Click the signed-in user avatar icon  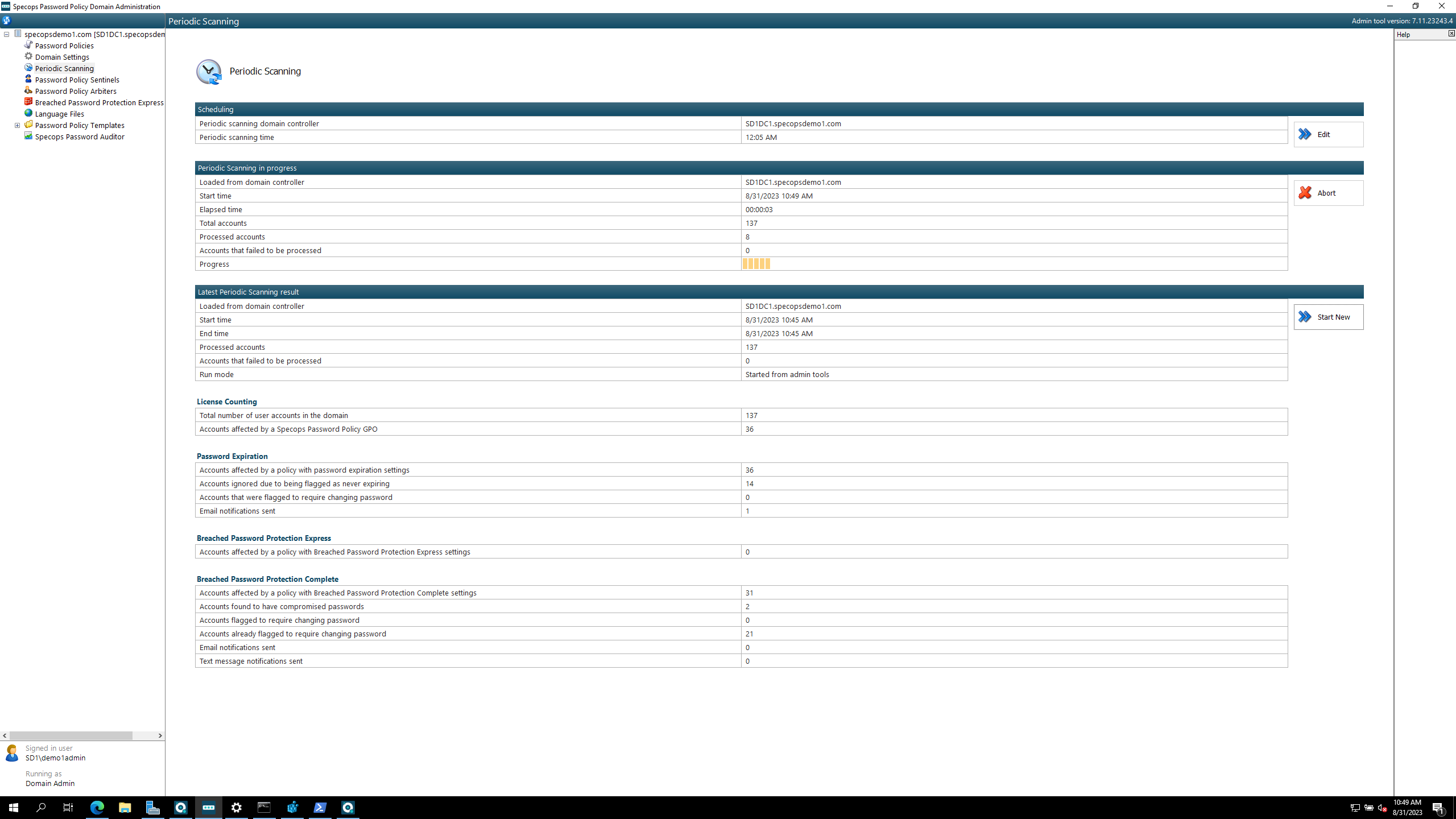pos(11,753)
